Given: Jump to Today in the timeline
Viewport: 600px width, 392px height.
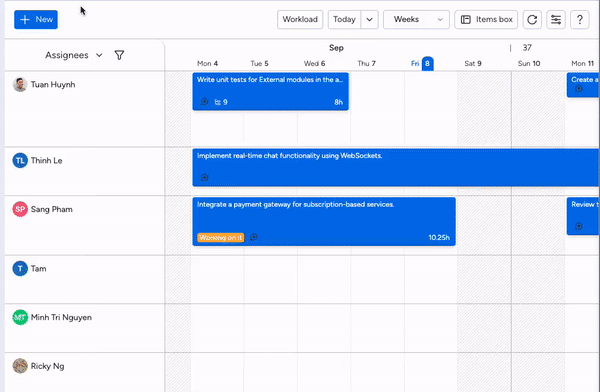Looking at the screenshot, I should coord(344,20).
